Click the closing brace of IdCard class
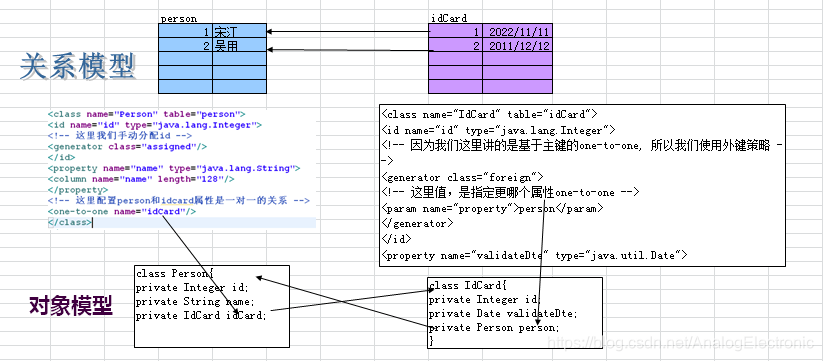Viewport: 823px width, 361px height. (x=431, y=341)
